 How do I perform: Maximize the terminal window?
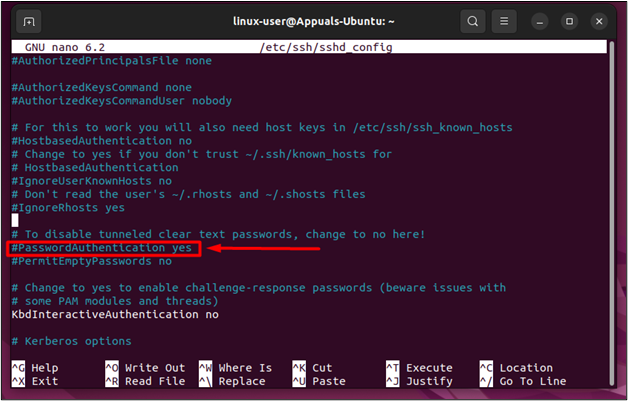(x=569, y=21)
